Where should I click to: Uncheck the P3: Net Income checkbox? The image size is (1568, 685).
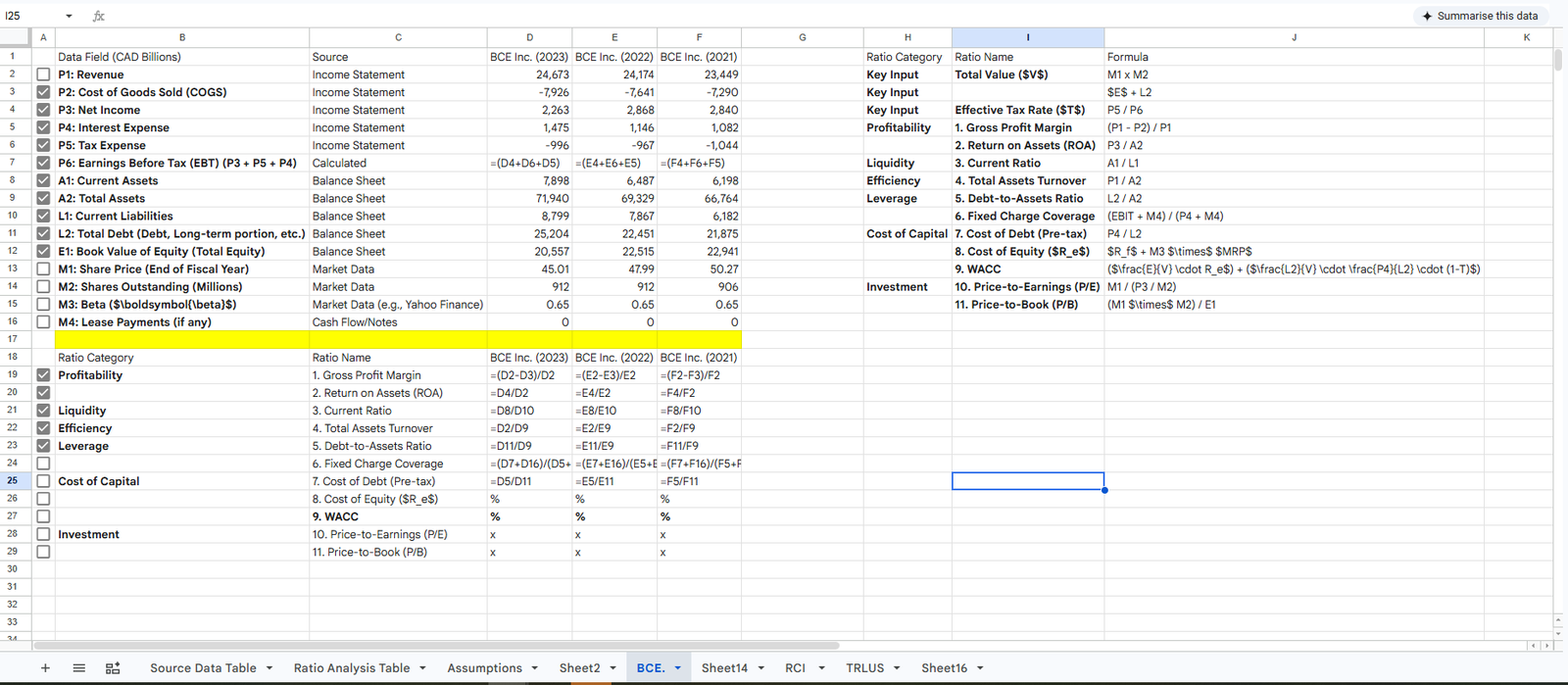coord(43,110)
